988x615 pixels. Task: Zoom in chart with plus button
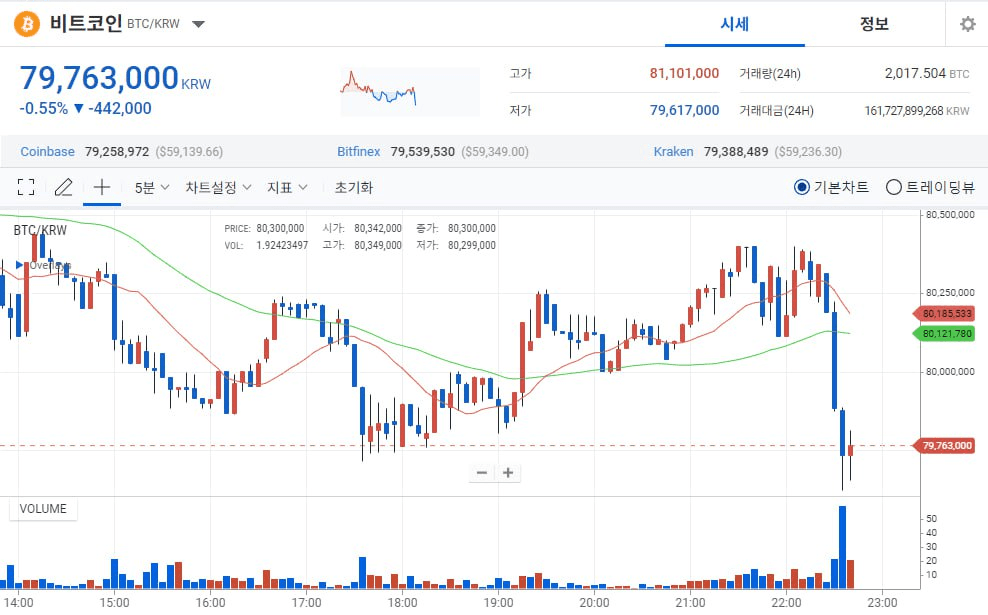(508, 473)
